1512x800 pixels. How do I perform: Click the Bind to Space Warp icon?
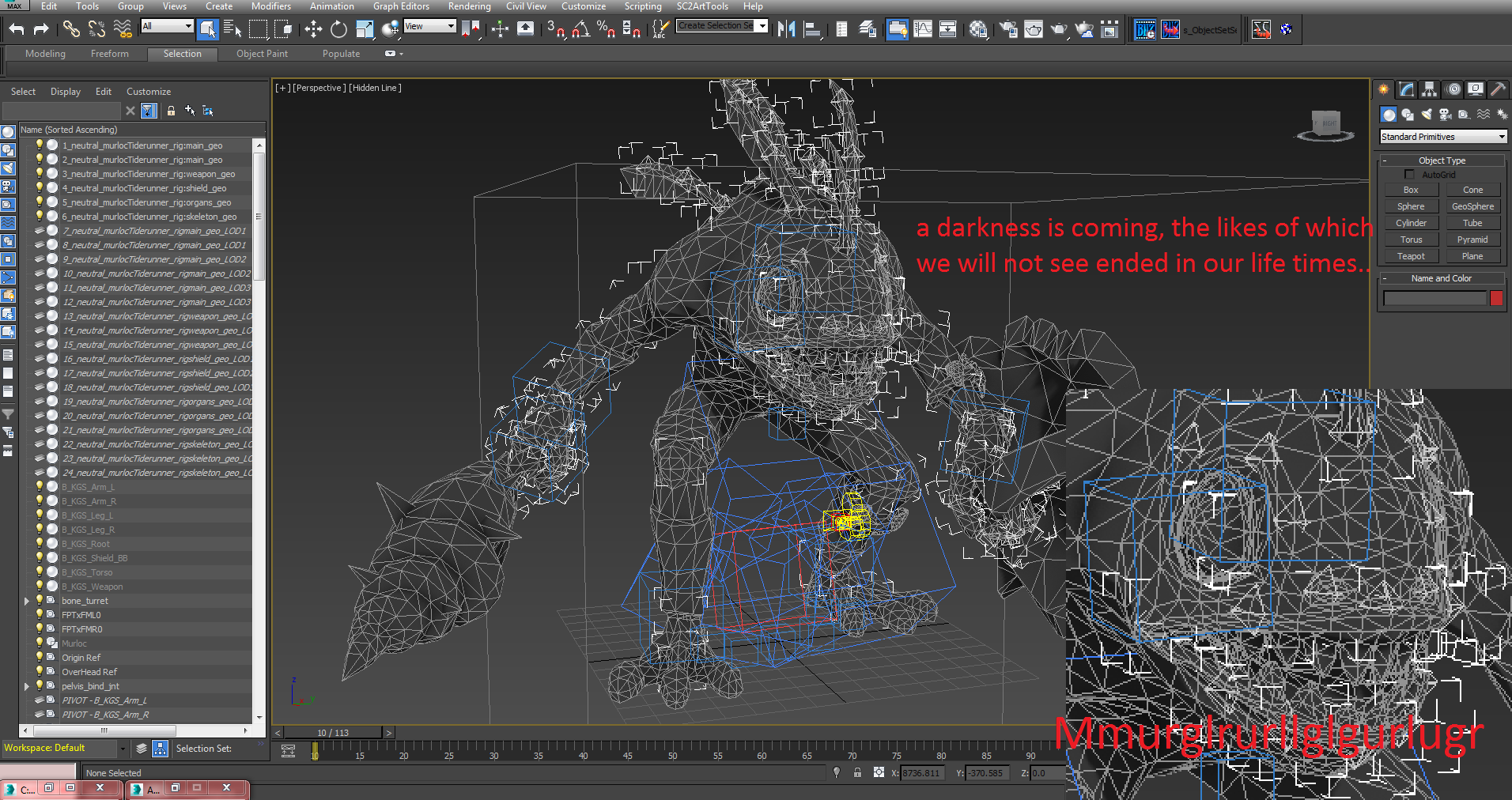click(123, 30)
